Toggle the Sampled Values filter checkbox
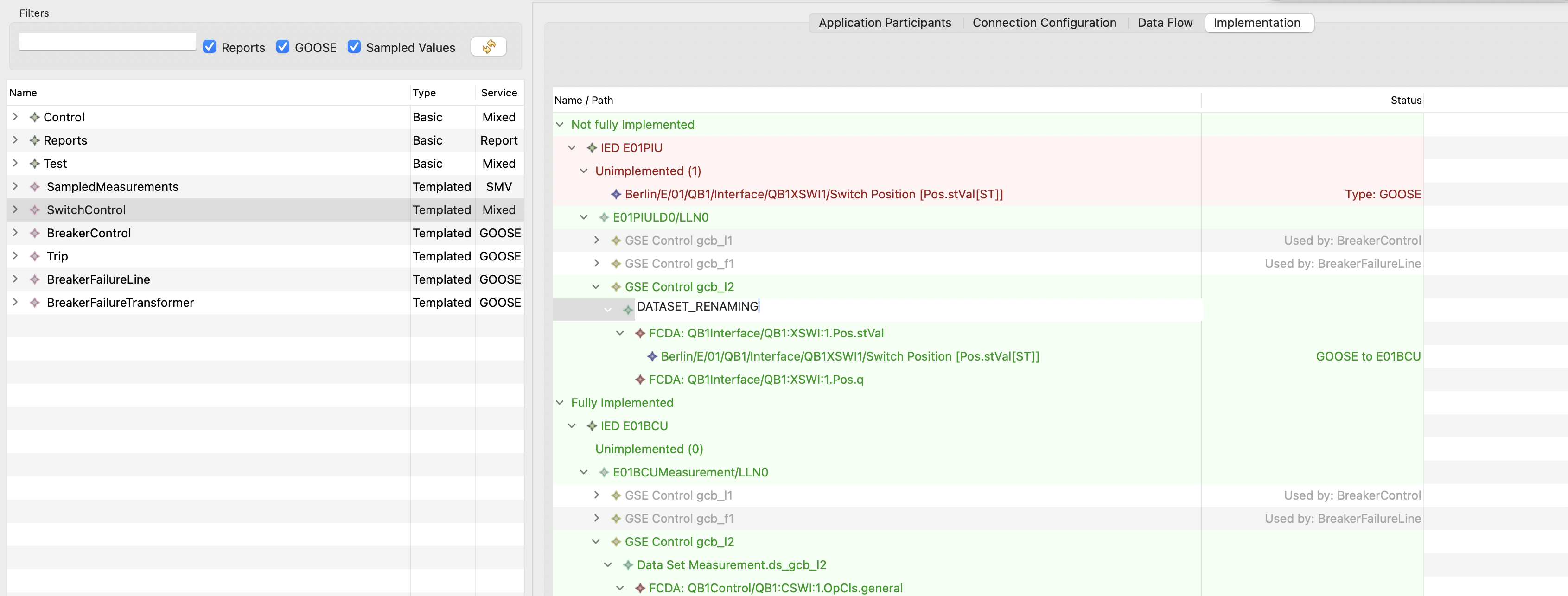Image resolution: width=1568 pixels, height=596 pixels. tap(354, 47)
